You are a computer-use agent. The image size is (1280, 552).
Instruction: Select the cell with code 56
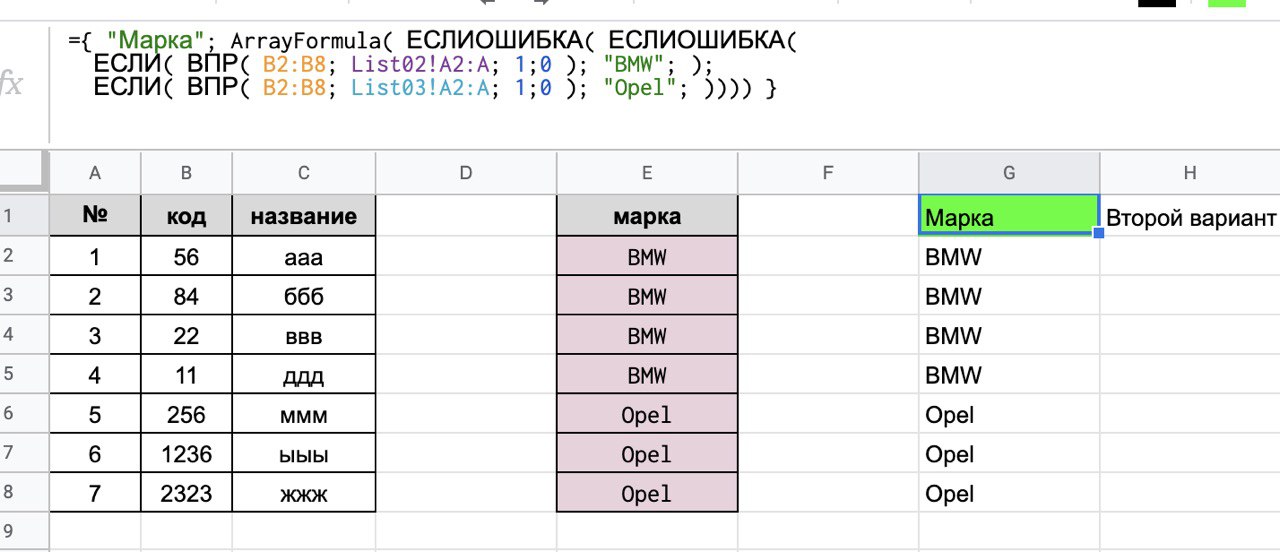coord(186,257)
